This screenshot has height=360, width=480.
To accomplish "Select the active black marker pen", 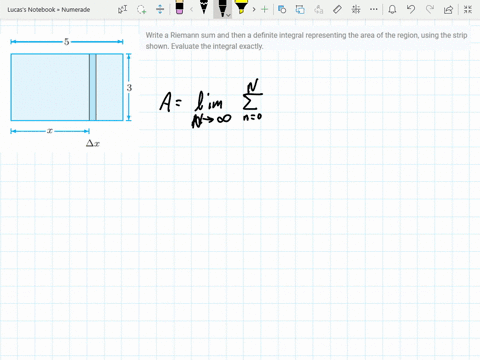I will [221, 8].
